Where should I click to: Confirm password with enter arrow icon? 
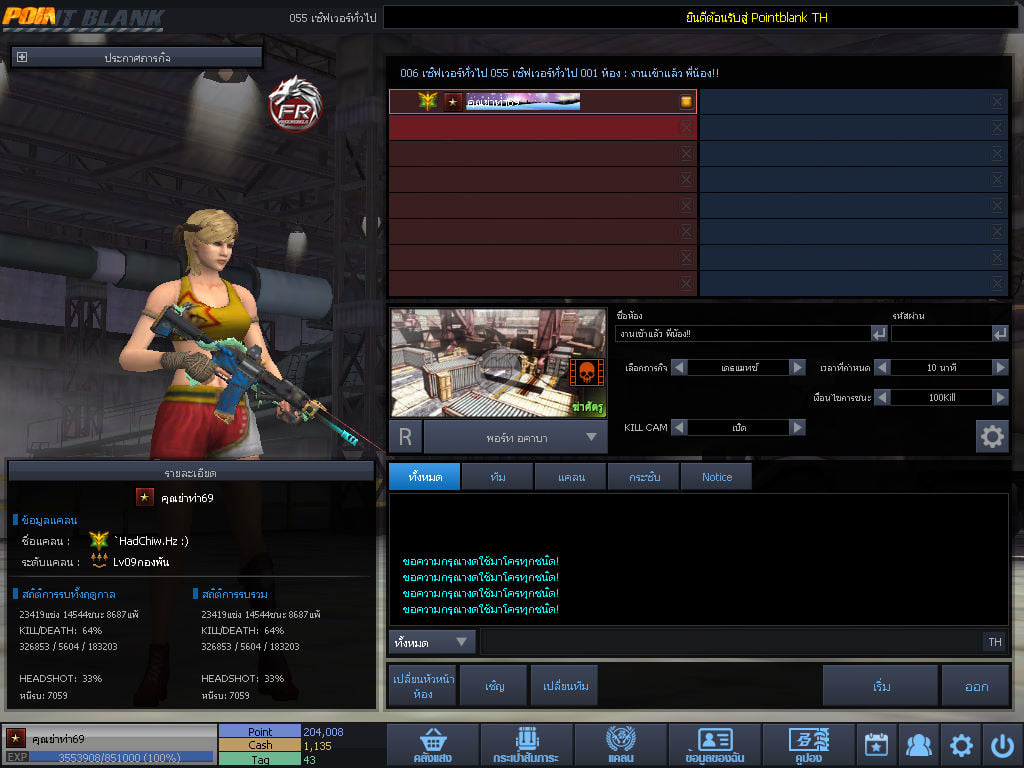pos(1000,334)
